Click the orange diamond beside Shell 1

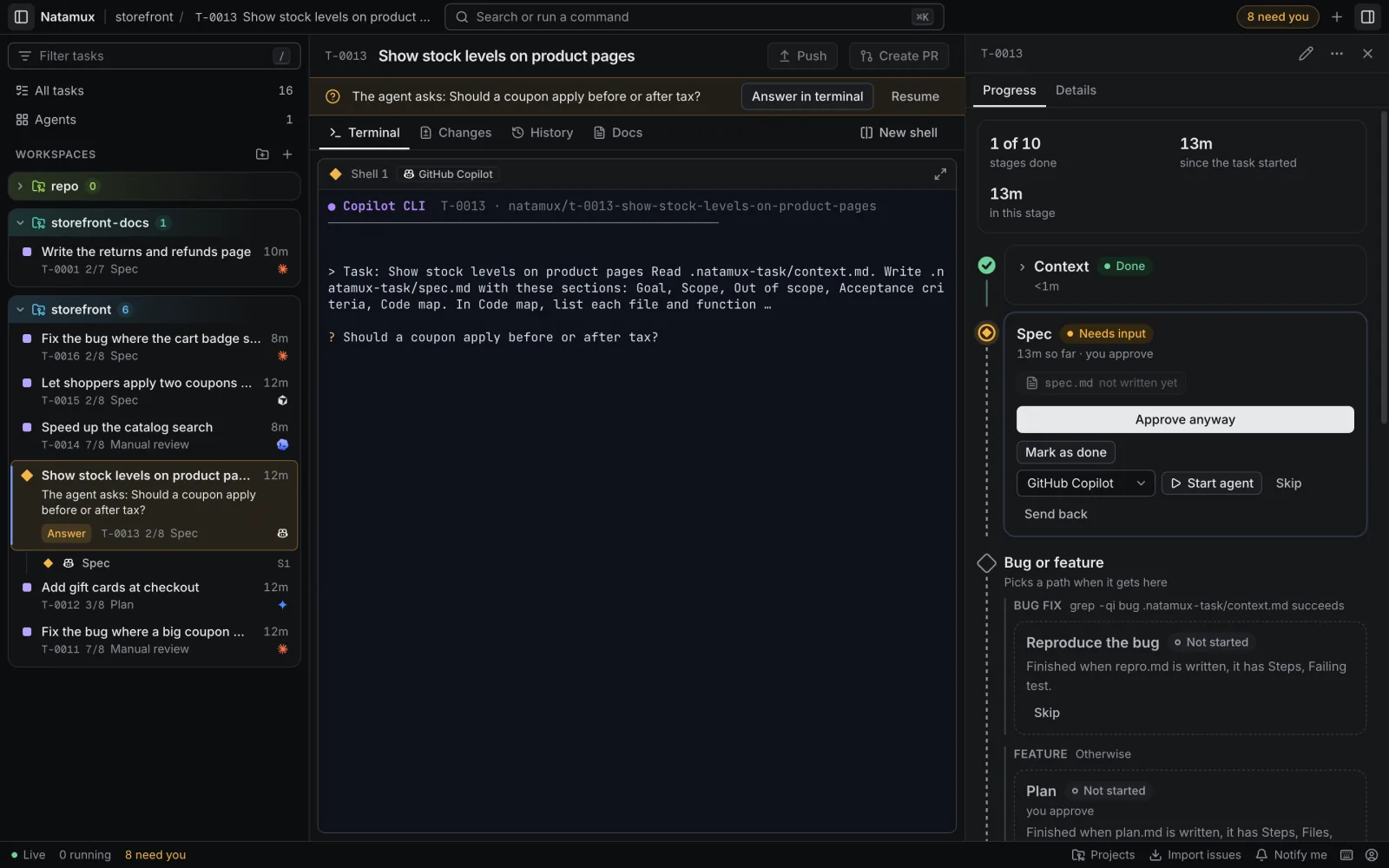336,174
